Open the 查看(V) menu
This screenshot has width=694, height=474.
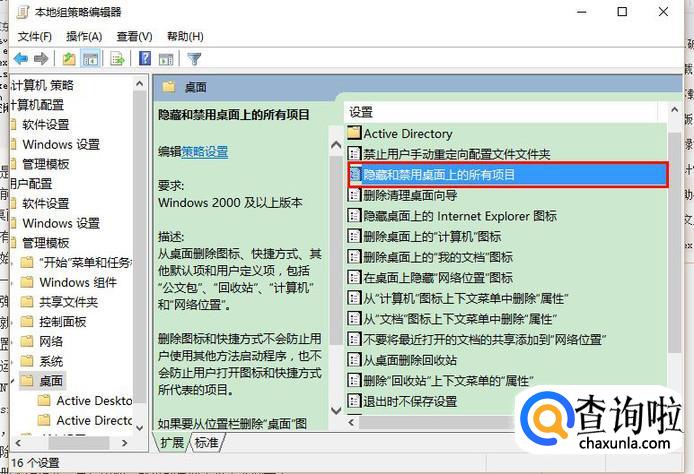(134, 36)
